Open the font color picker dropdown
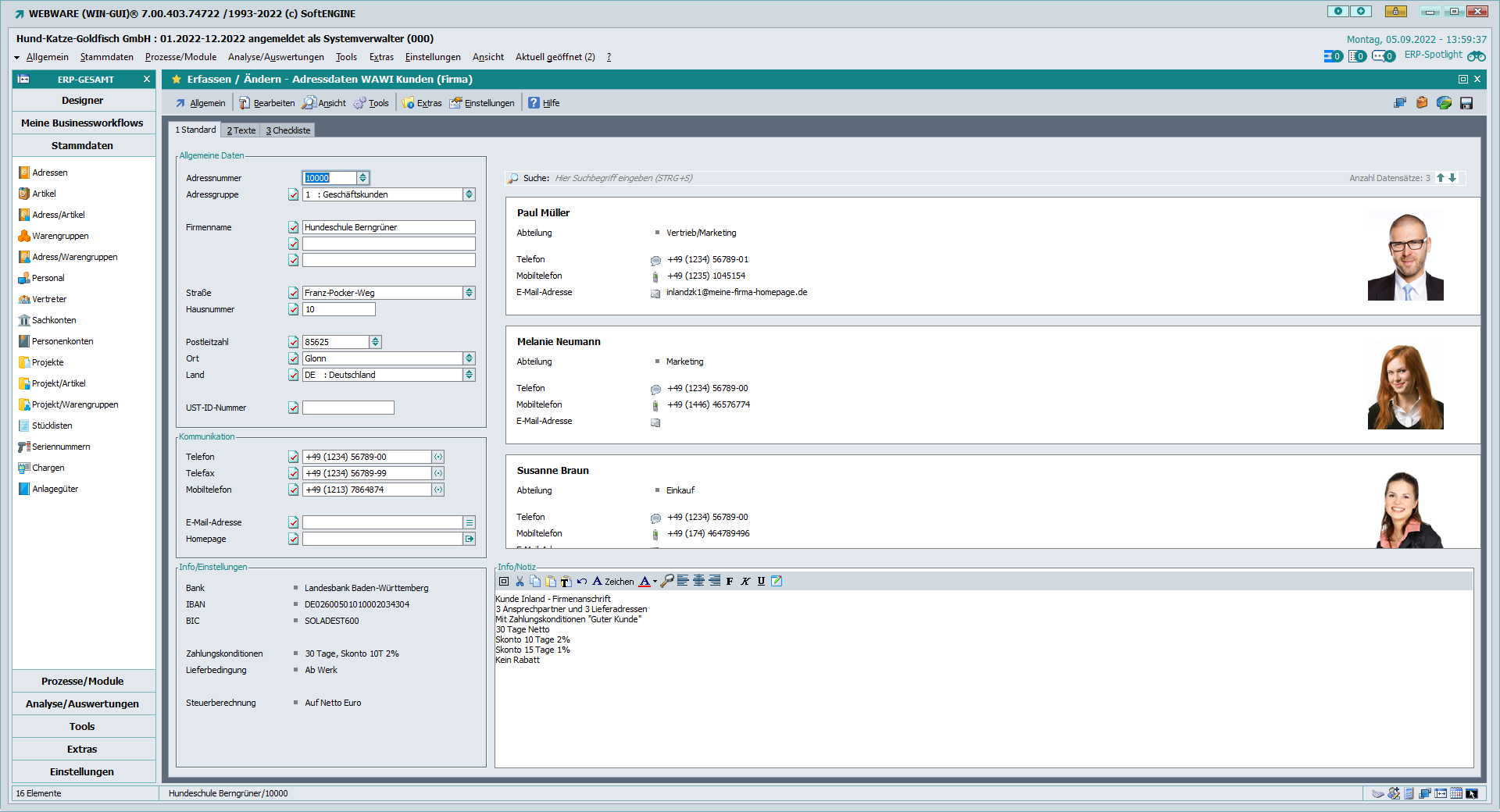Viewport: 1500px width, 812px height. coord(655,581)
